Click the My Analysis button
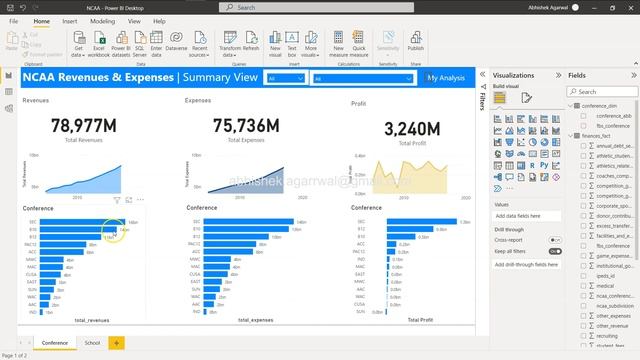The width and height of the screenshot is (640, 360). pyautogui.click(x=446, y=78)
